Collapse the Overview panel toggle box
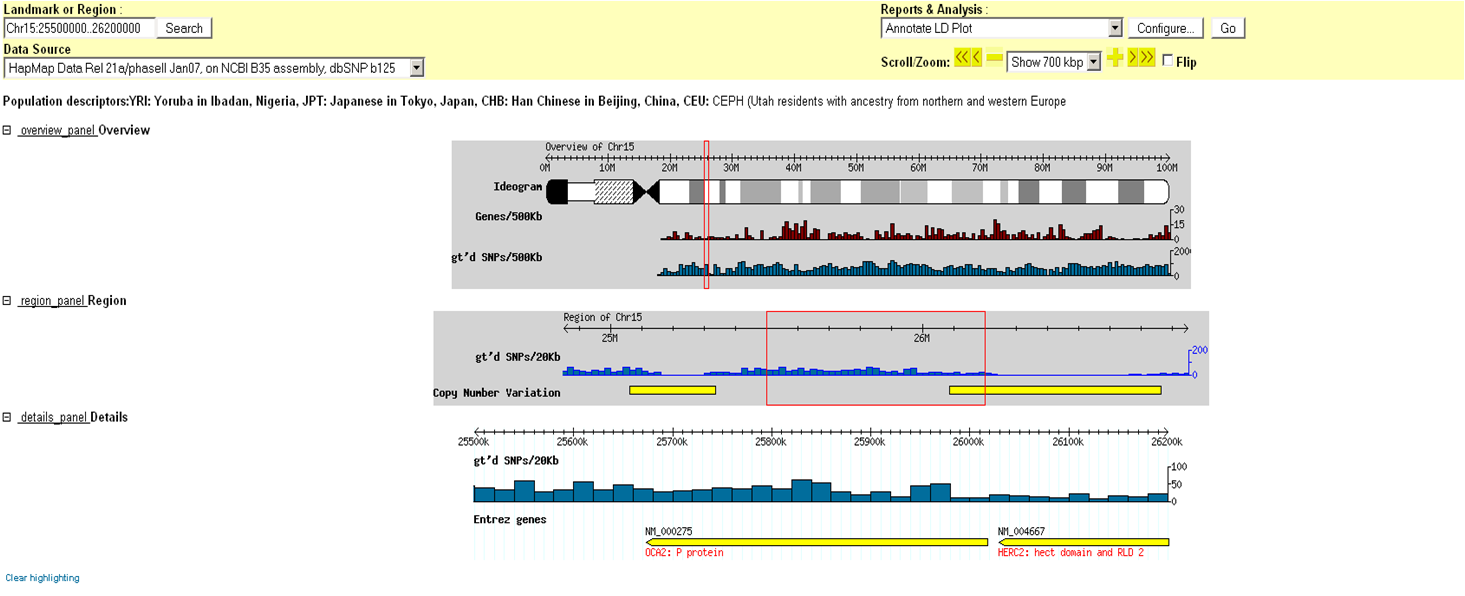The width and height of the screenshot is (1465, 596). (x=7, y=130)
